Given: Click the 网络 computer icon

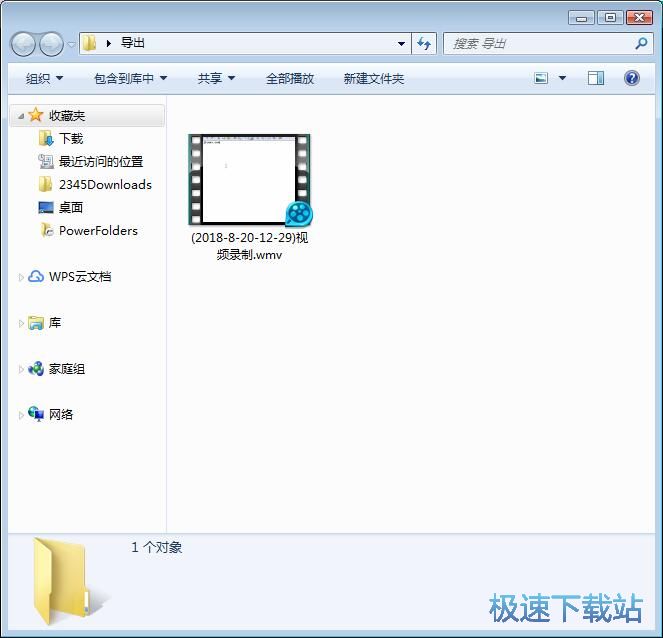Looking at the screenshot, I should [36, 414].
